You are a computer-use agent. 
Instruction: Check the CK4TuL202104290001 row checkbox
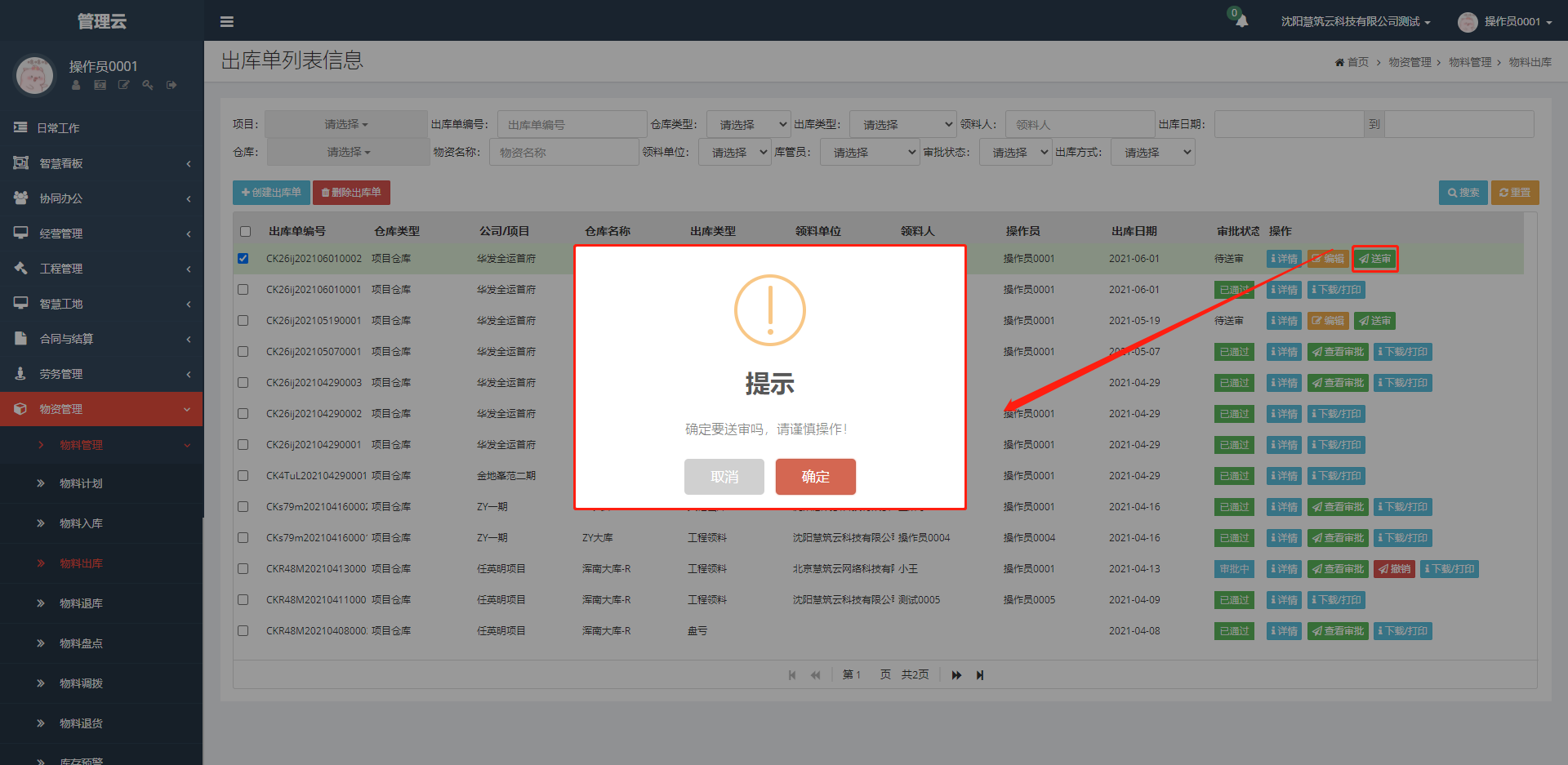[243, 476]
